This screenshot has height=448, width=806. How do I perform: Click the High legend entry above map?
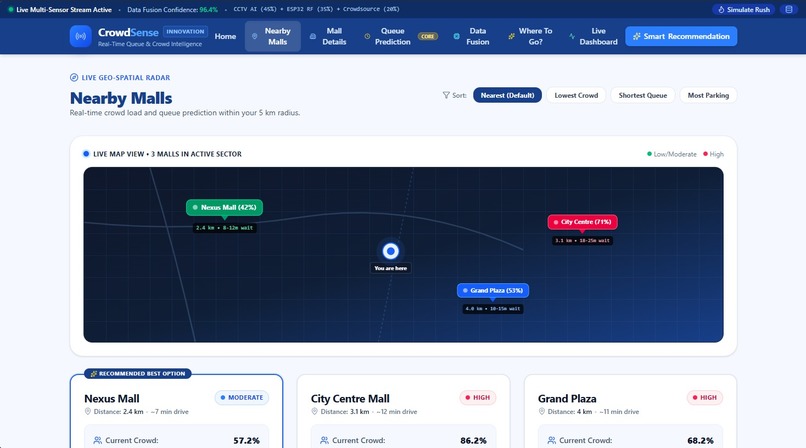(x=713, y=154)
